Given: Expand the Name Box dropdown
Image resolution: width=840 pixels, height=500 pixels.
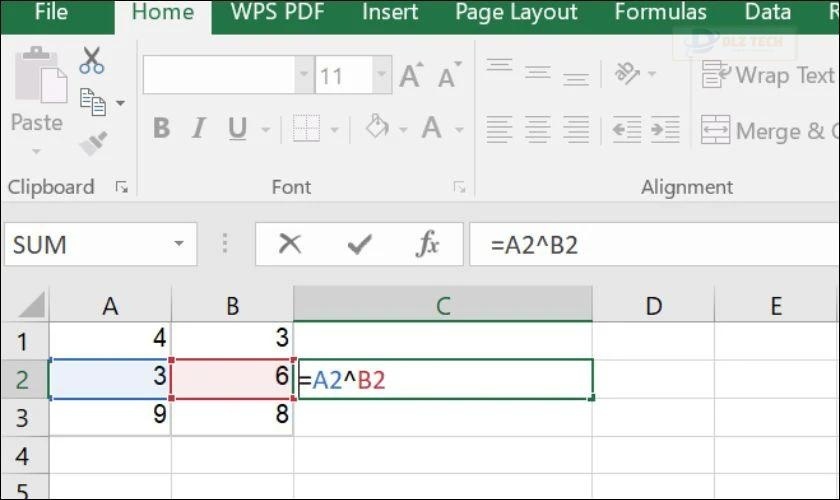Looking at the screenshot, I should coord(179,244).
